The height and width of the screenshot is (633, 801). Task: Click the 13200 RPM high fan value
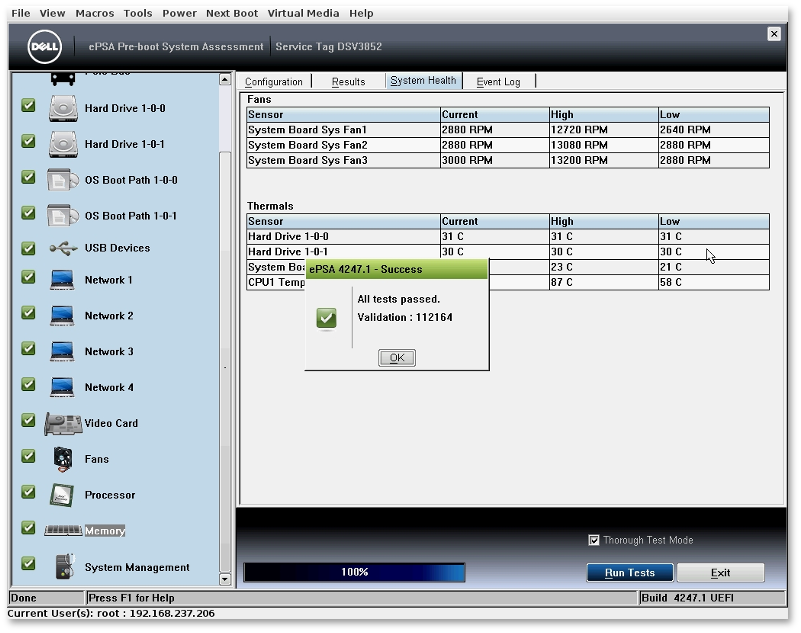[579, 160]
